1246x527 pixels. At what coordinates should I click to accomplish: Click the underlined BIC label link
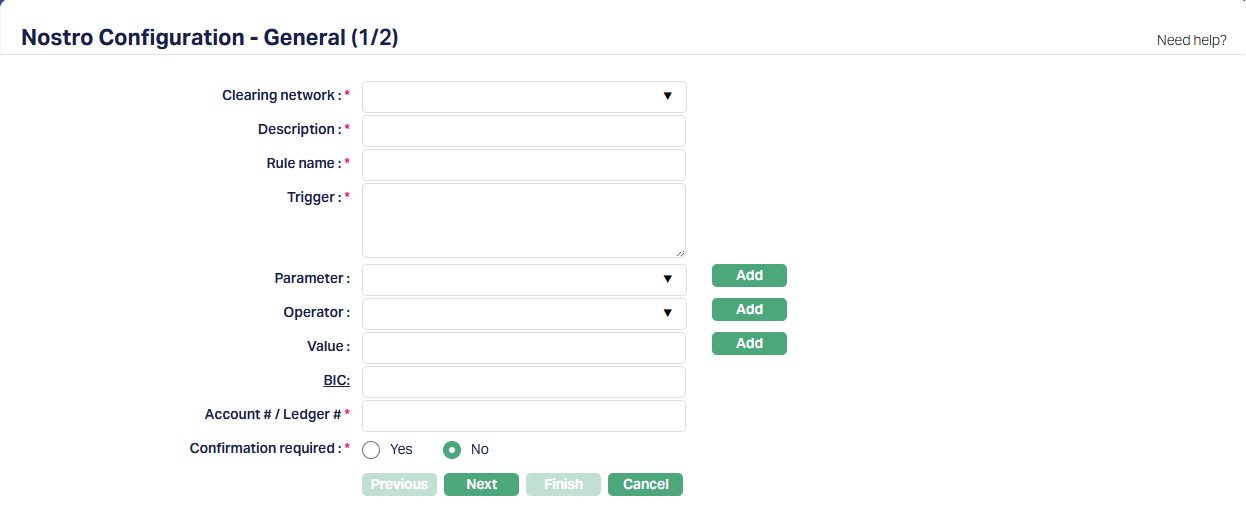tap(336, 381)
